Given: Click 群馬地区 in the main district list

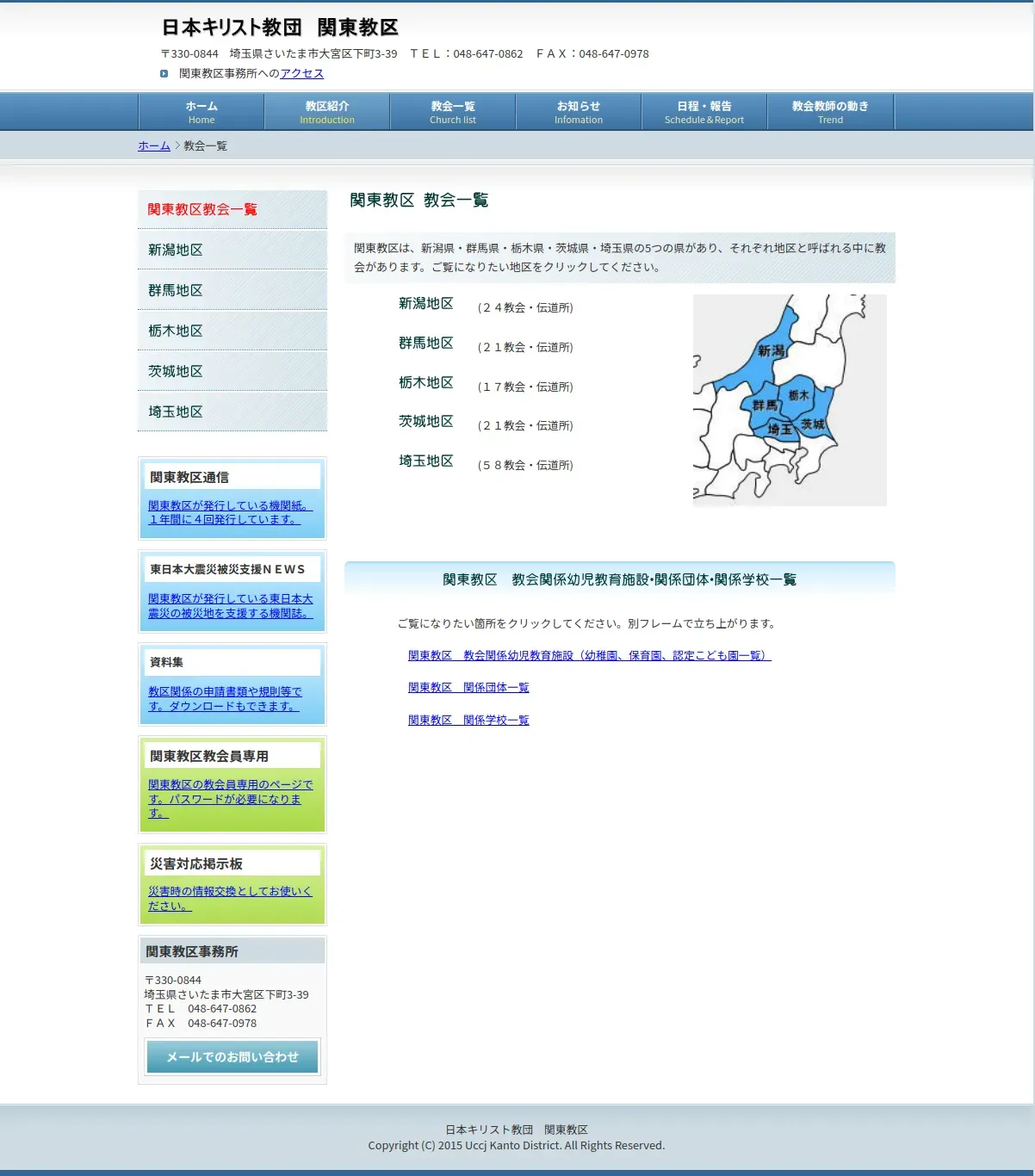Looking at the screenshot, I should click(425, 344).
